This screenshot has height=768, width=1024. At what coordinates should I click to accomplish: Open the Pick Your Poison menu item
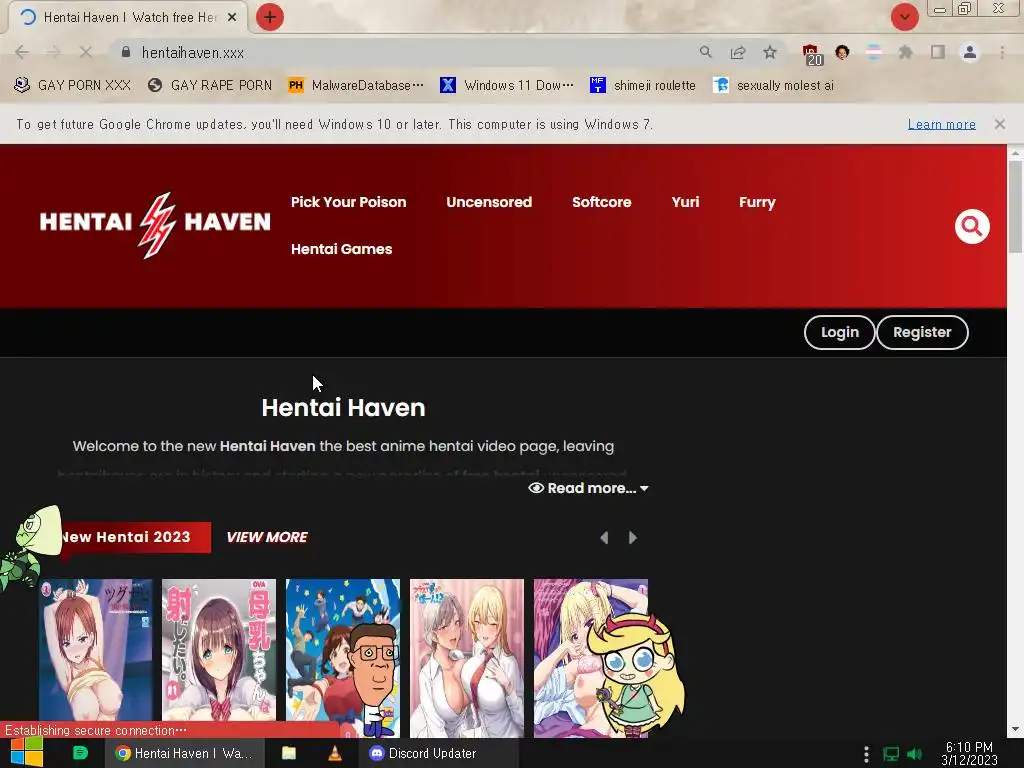[349, 202]
